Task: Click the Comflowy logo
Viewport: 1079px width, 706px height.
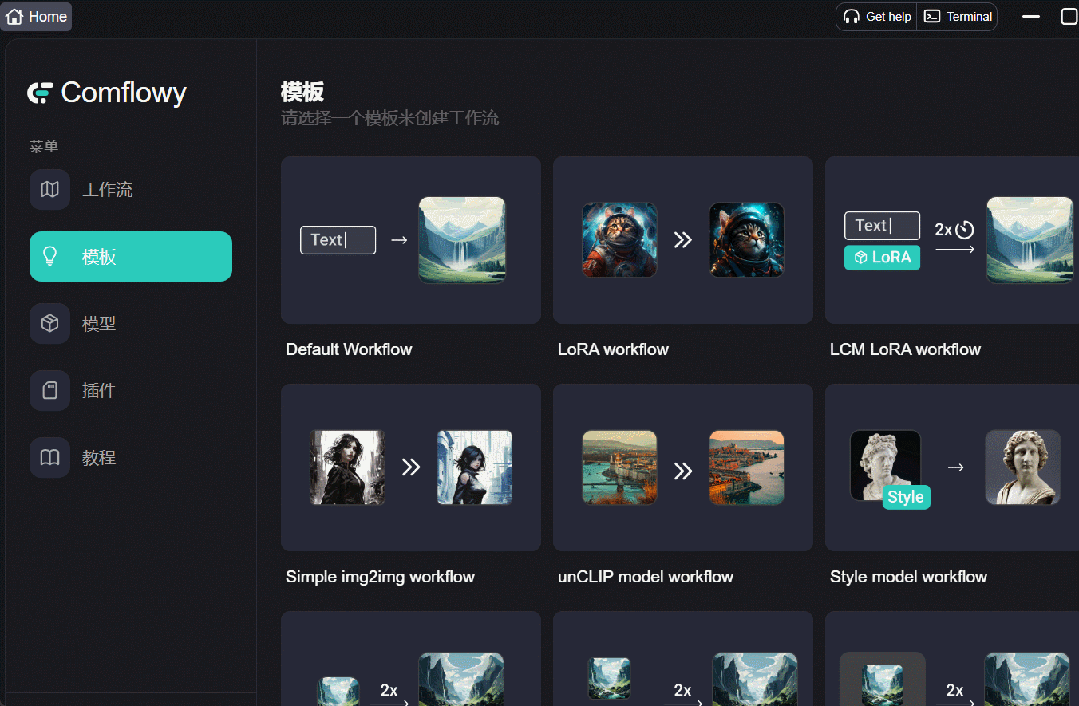Action: [x=106, y=92]
